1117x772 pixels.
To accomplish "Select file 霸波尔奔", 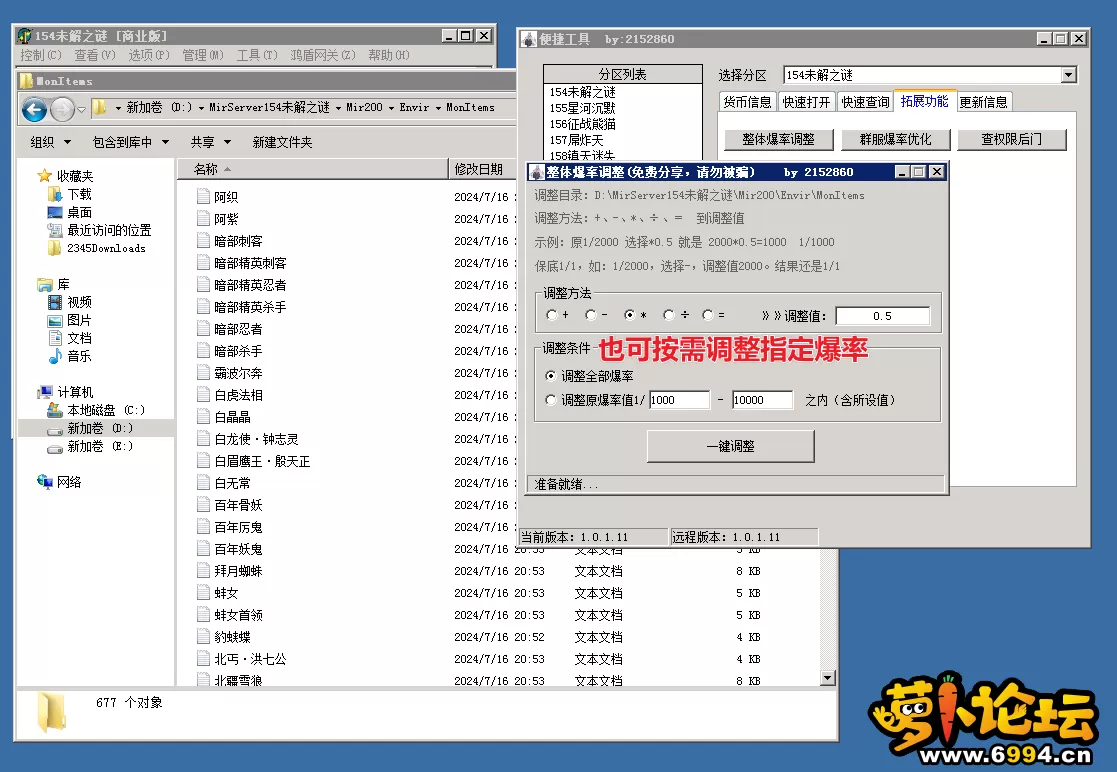I will pos(238,372).
